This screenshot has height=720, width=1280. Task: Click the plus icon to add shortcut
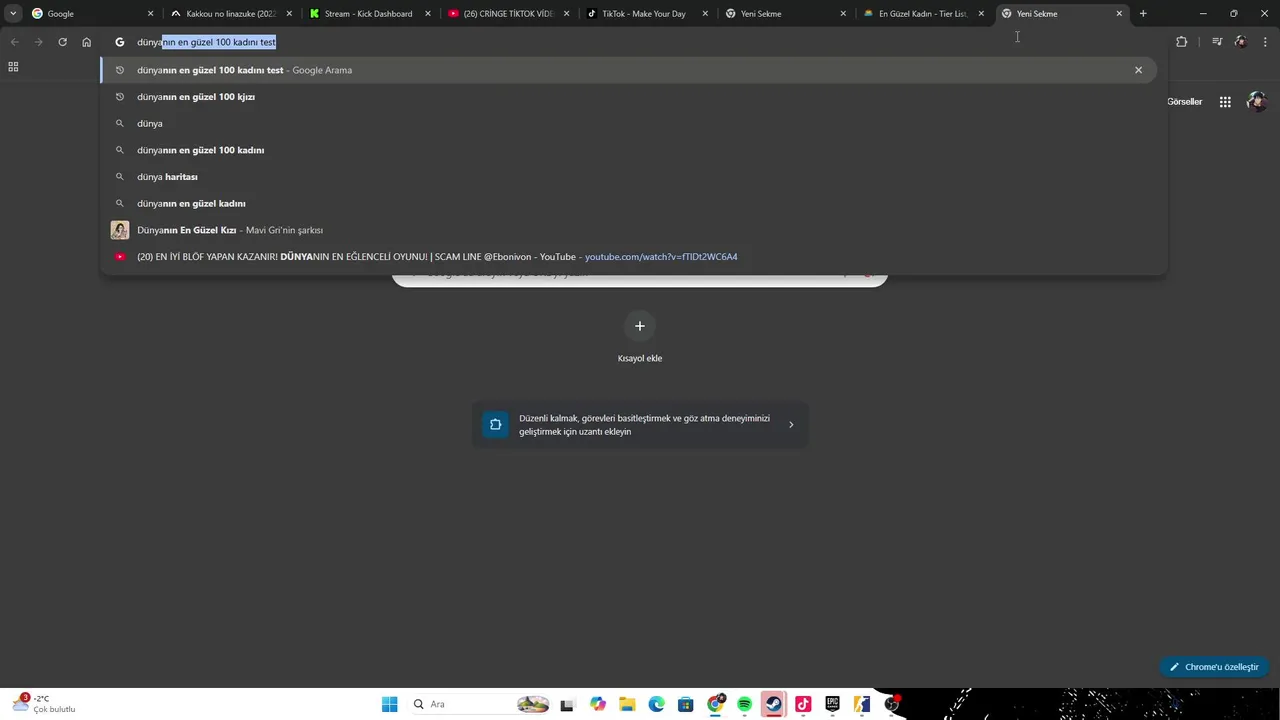coord(640,326)
